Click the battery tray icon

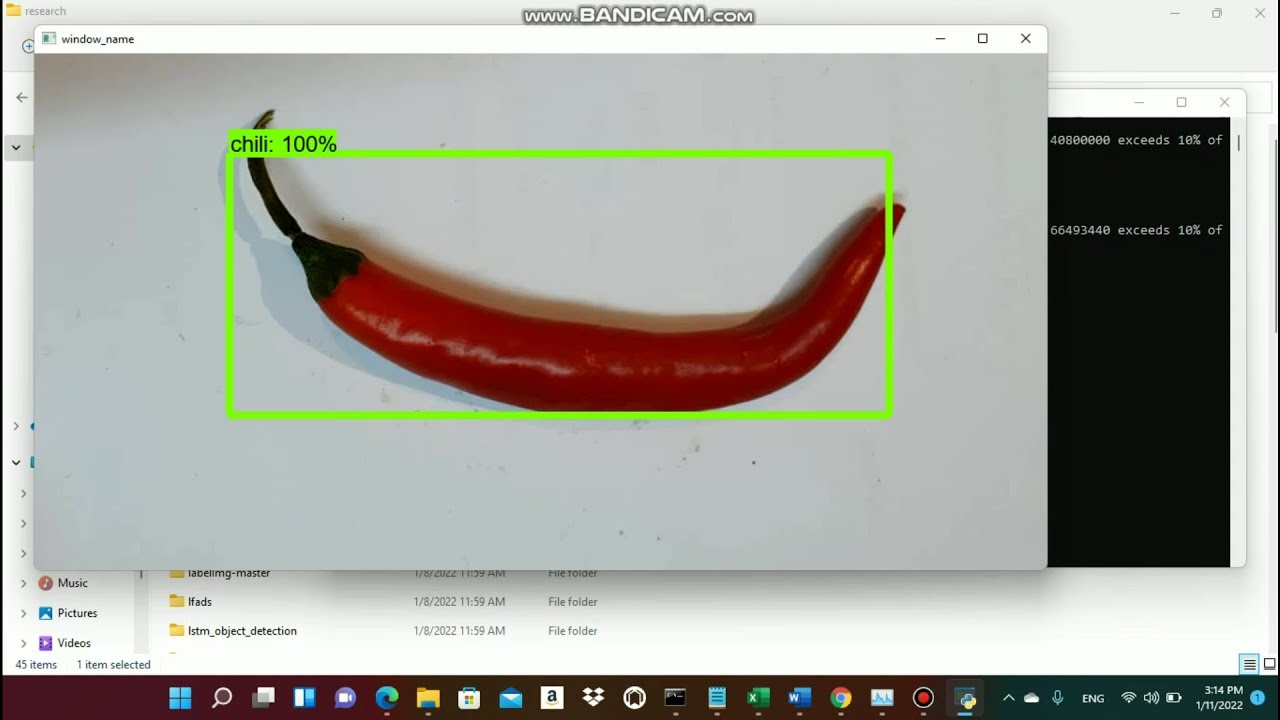point(1173,698)
